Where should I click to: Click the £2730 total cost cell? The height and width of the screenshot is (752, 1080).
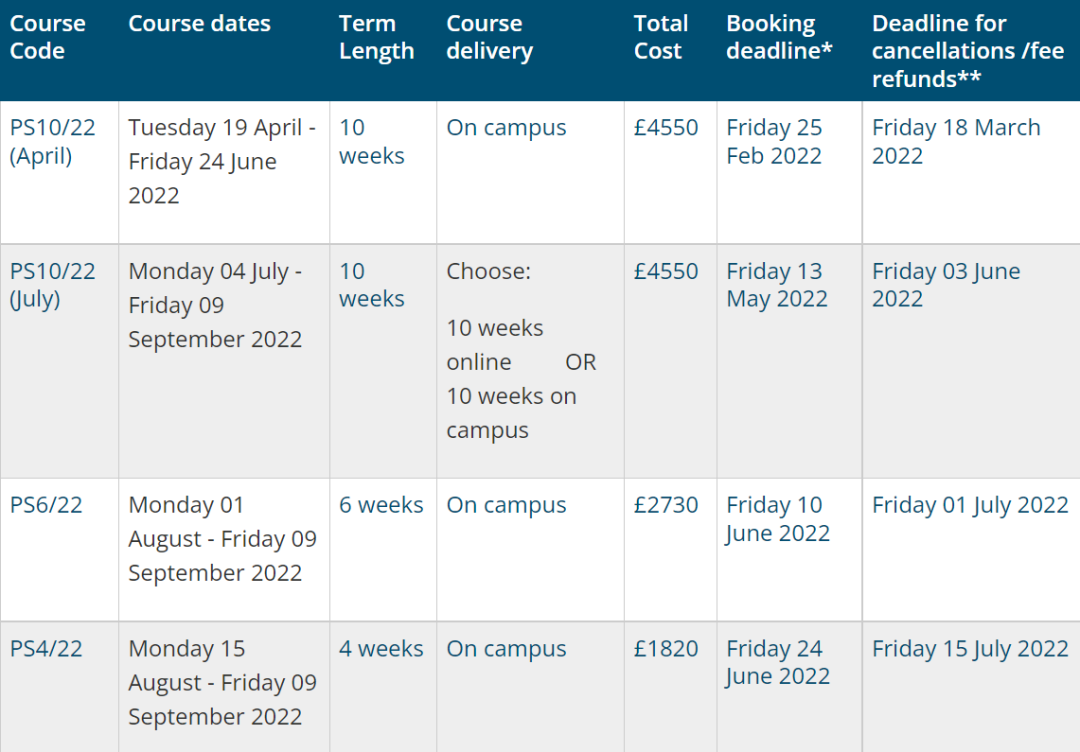pyautogui.click(x=666, y=505)
